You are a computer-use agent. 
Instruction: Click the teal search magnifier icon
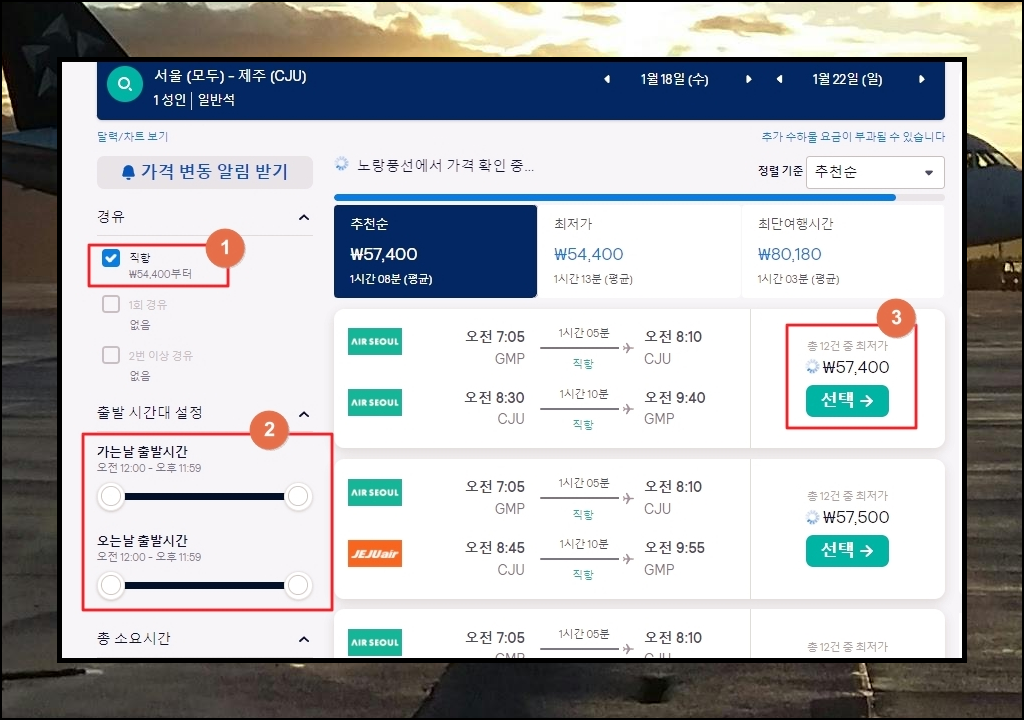tap(125, 84)
